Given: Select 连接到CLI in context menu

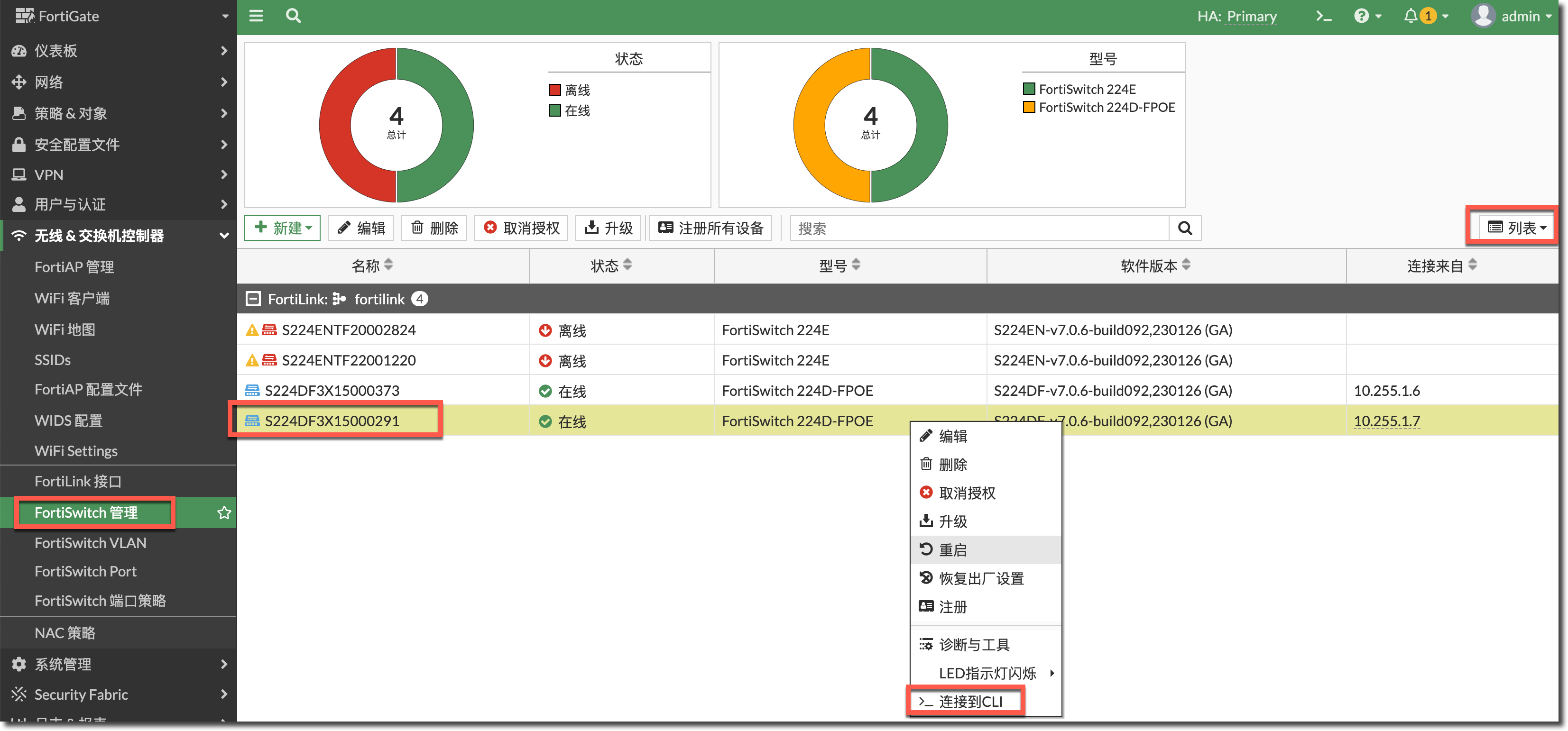Looking at the screenshot, I should tap(969, 701).
